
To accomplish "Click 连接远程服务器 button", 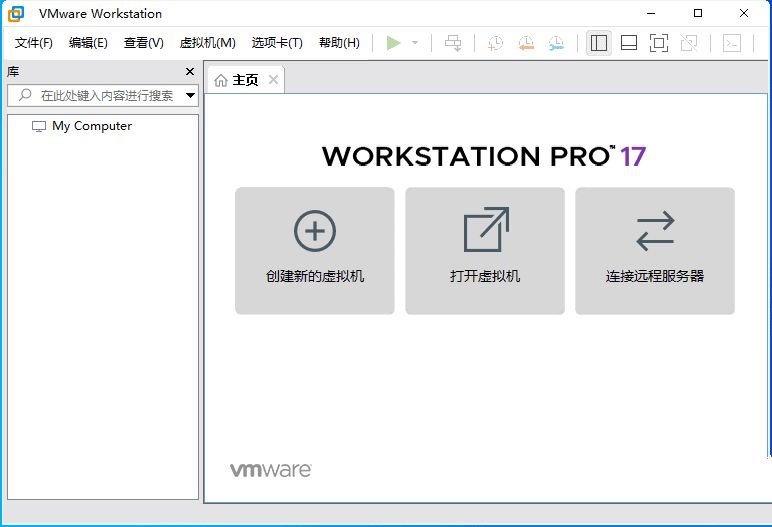I will (x=655, y=251).
